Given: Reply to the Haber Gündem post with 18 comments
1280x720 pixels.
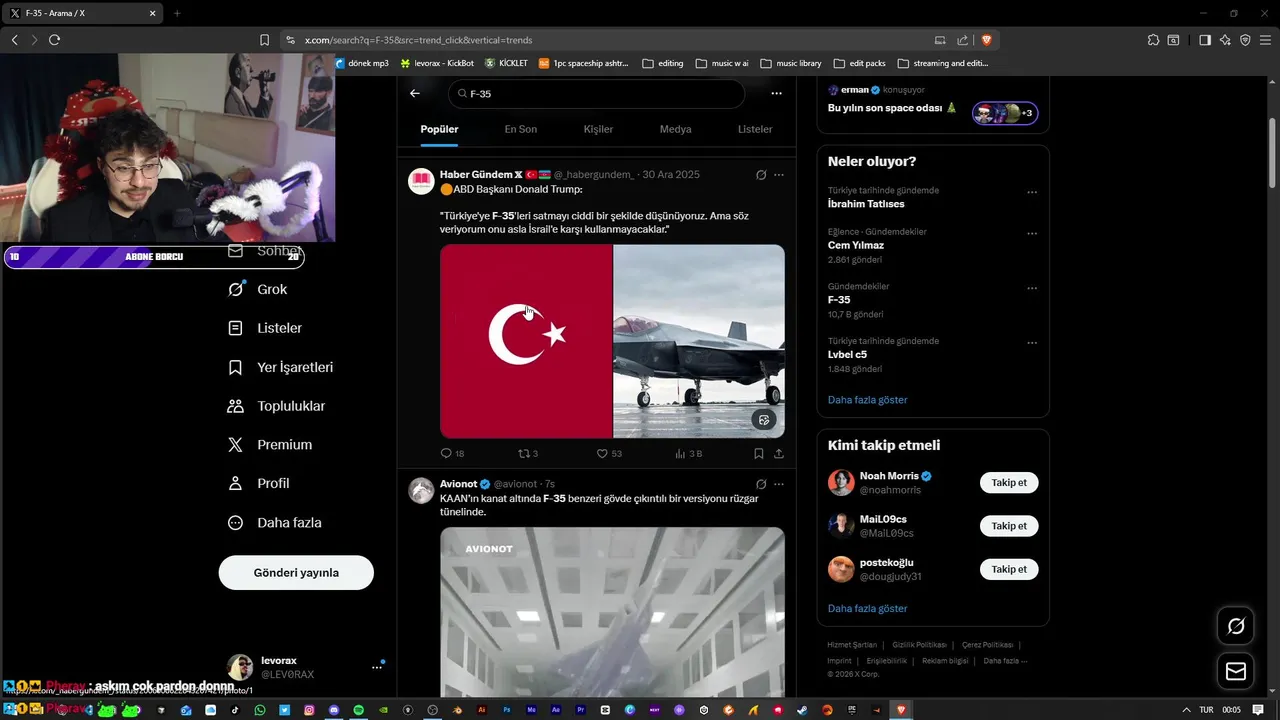Looking at the screenshot, I should pos(452,454).
